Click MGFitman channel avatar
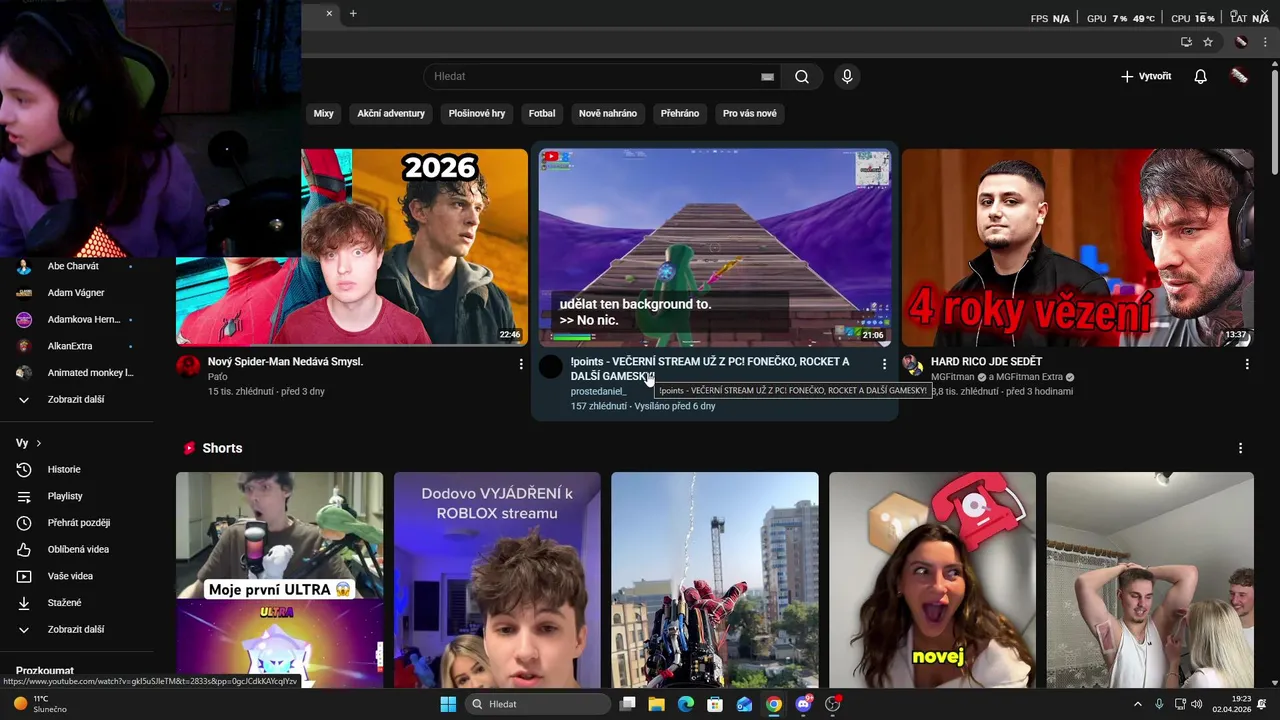The image size is (1280, 720). point(913,366)
